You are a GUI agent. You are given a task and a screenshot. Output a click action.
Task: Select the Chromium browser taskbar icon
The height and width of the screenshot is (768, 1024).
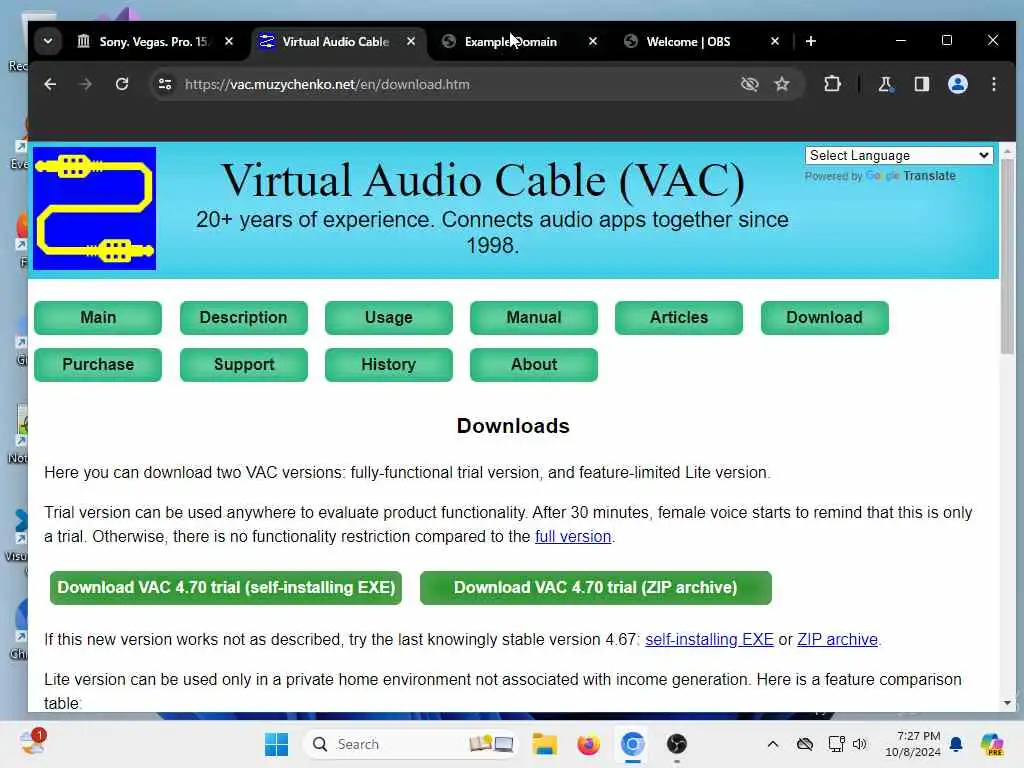(x=632, y=744)
